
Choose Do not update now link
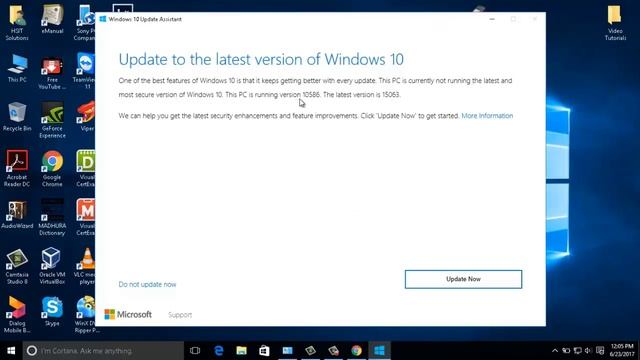147,284
